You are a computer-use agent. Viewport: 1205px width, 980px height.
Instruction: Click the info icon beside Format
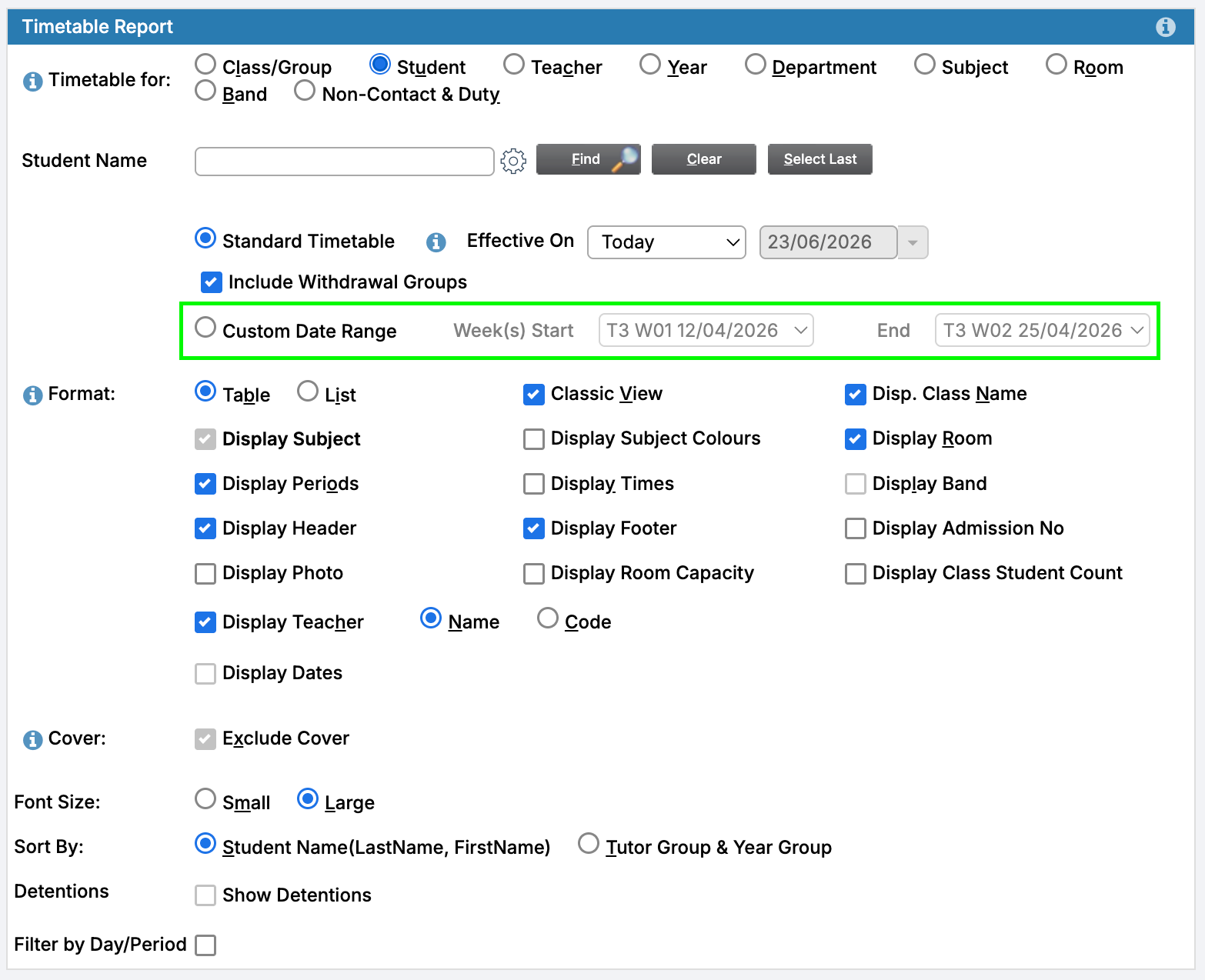(x=32, y=395)
